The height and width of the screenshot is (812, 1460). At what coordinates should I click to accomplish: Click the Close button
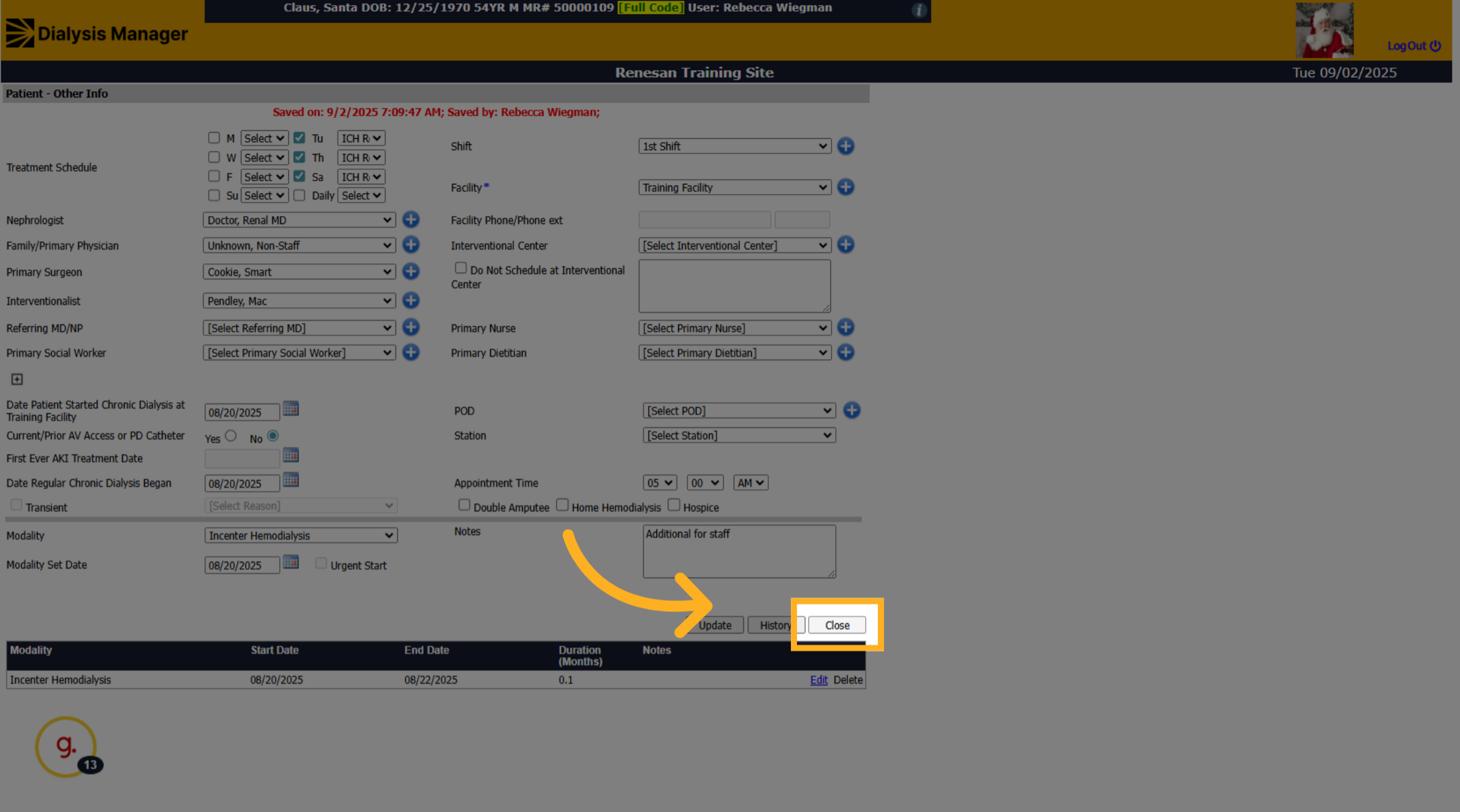pos(837,625)
